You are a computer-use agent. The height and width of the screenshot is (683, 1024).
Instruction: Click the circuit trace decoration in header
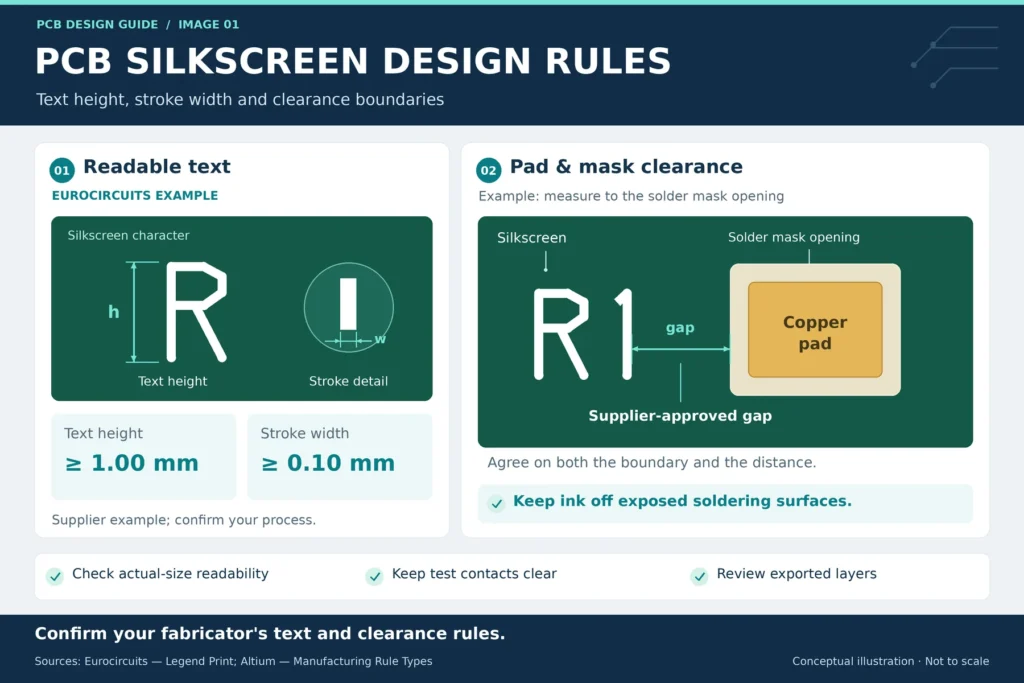(954, 57)
